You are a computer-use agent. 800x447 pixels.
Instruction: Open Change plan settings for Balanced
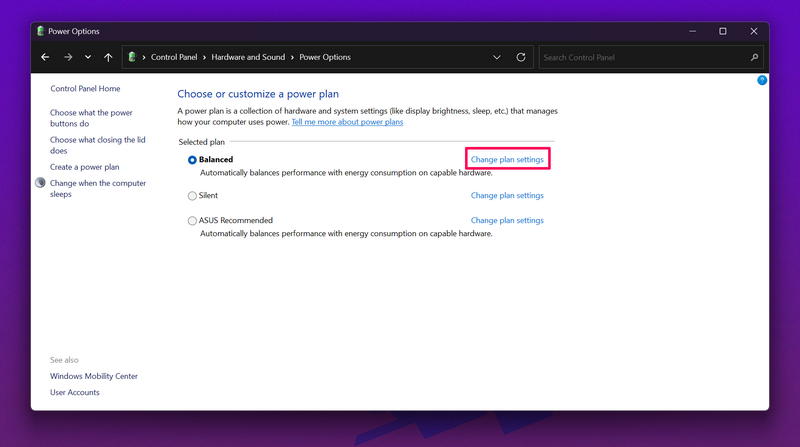click(x=507, y=160)
